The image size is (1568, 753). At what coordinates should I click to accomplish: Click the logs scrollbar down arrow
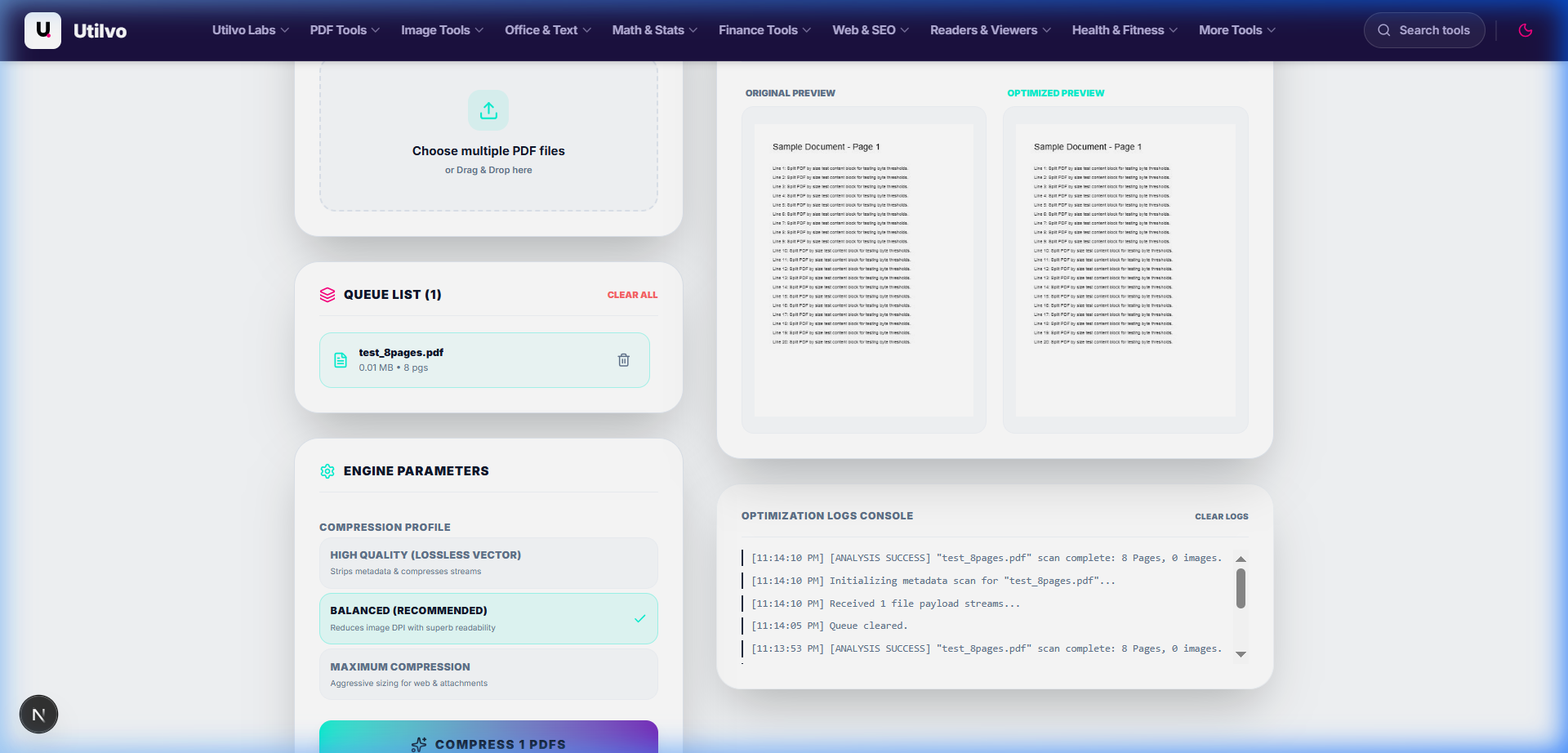tap(1241, 654)
